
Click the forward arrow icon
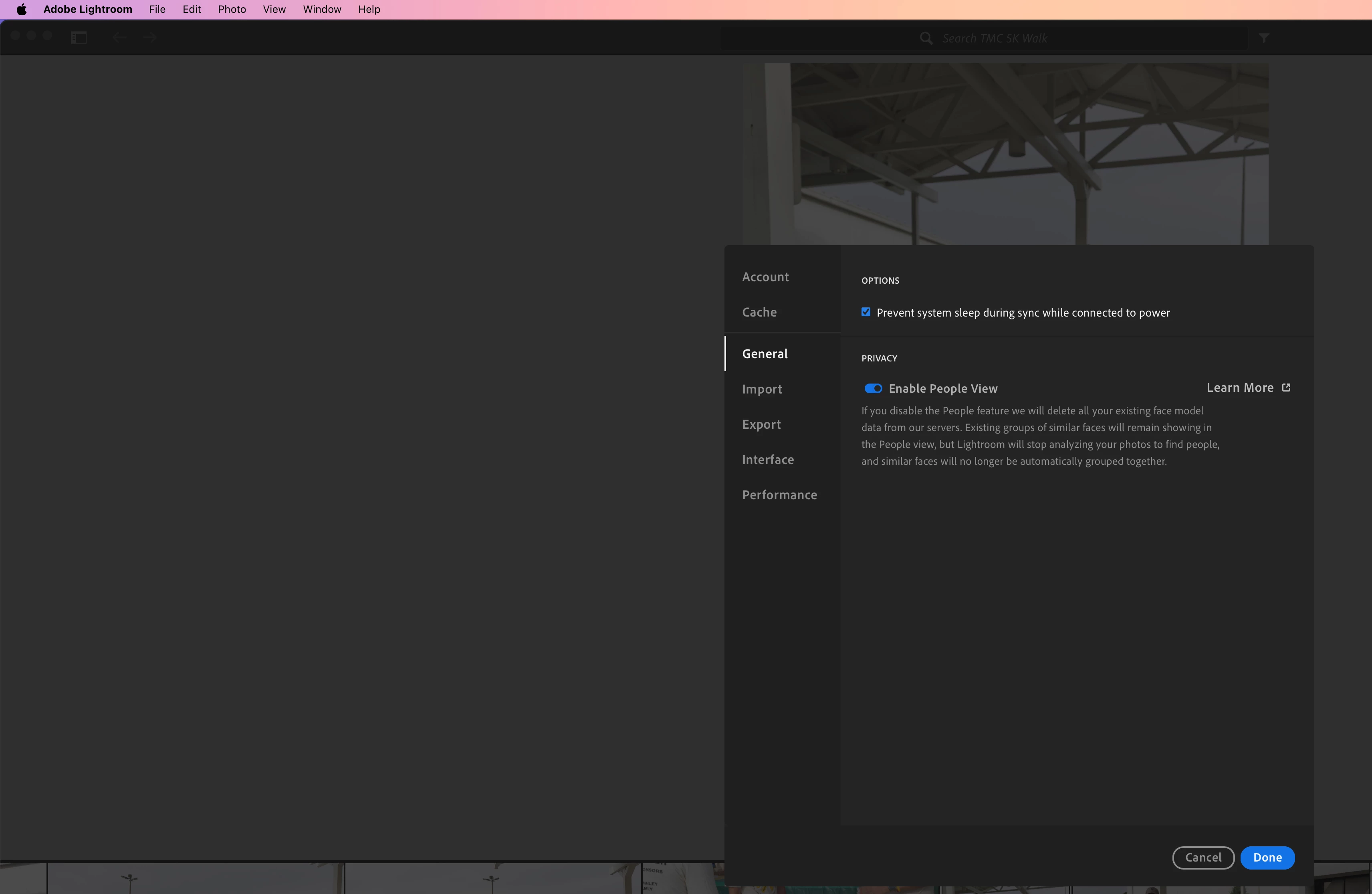tap(150, 38)
